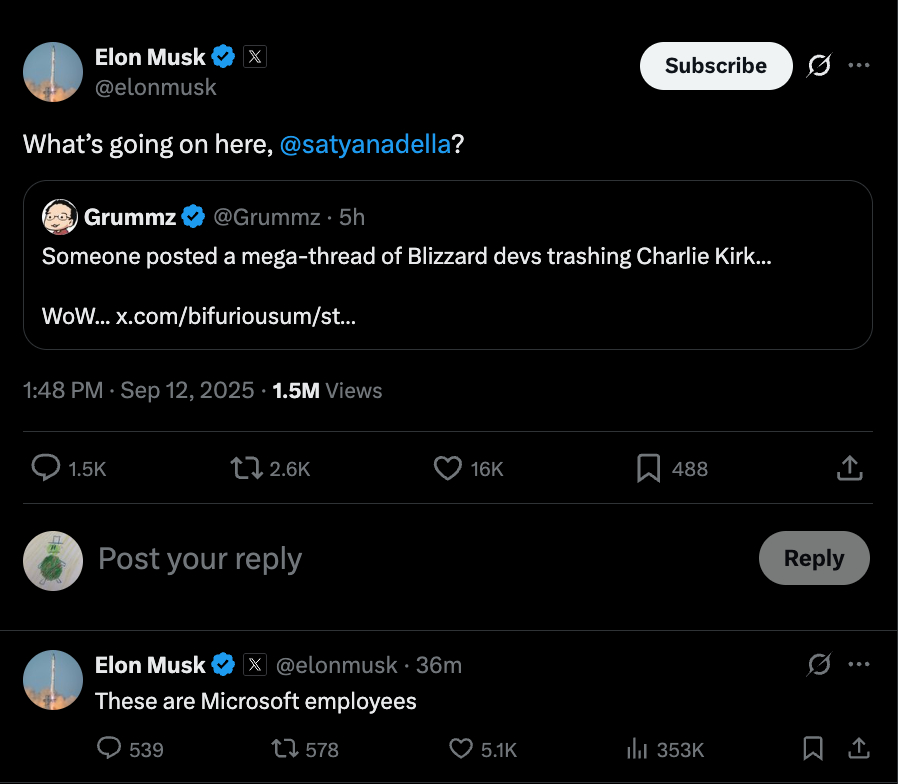898x784 pixels.
Task: Like the main post with heart icon
Action: click(447, 468)
